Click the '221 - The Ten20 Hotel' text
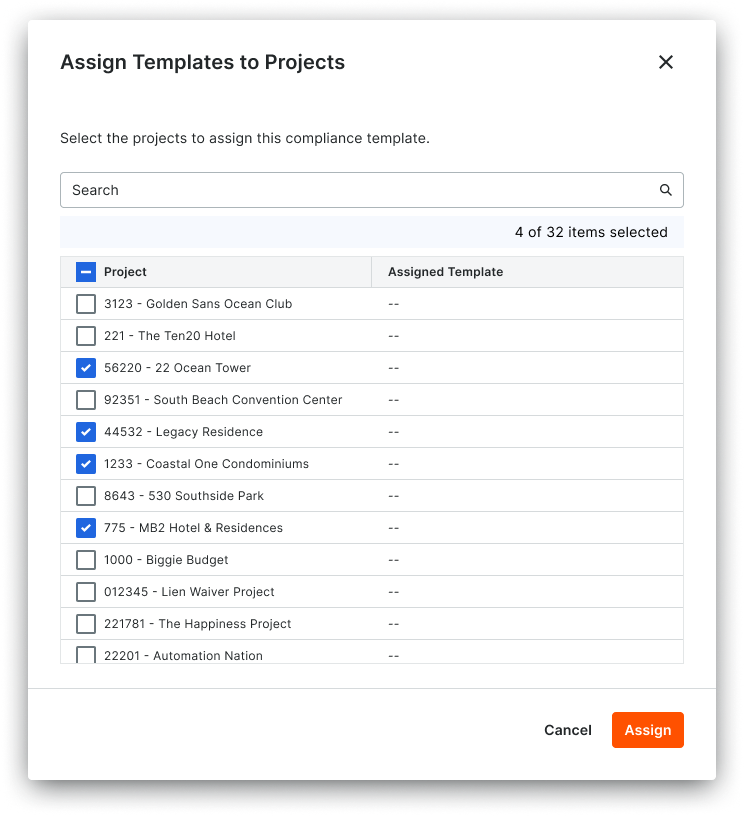Viewport: 744px width, 816px height. coord(170,336)
